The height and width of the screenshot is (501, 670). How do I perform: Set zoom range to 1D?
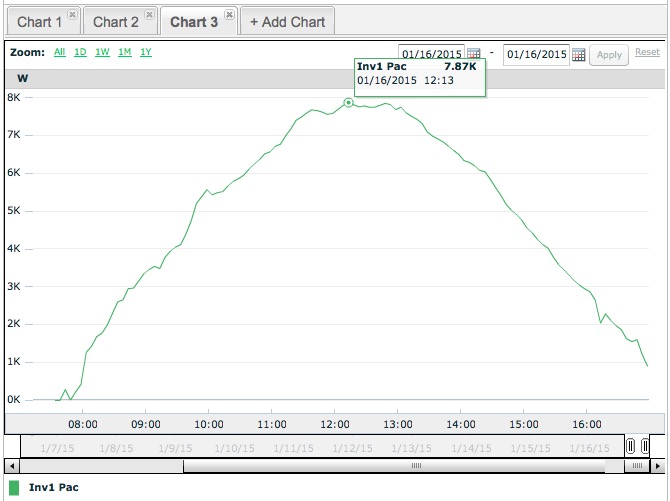click(x=80, y=52)
